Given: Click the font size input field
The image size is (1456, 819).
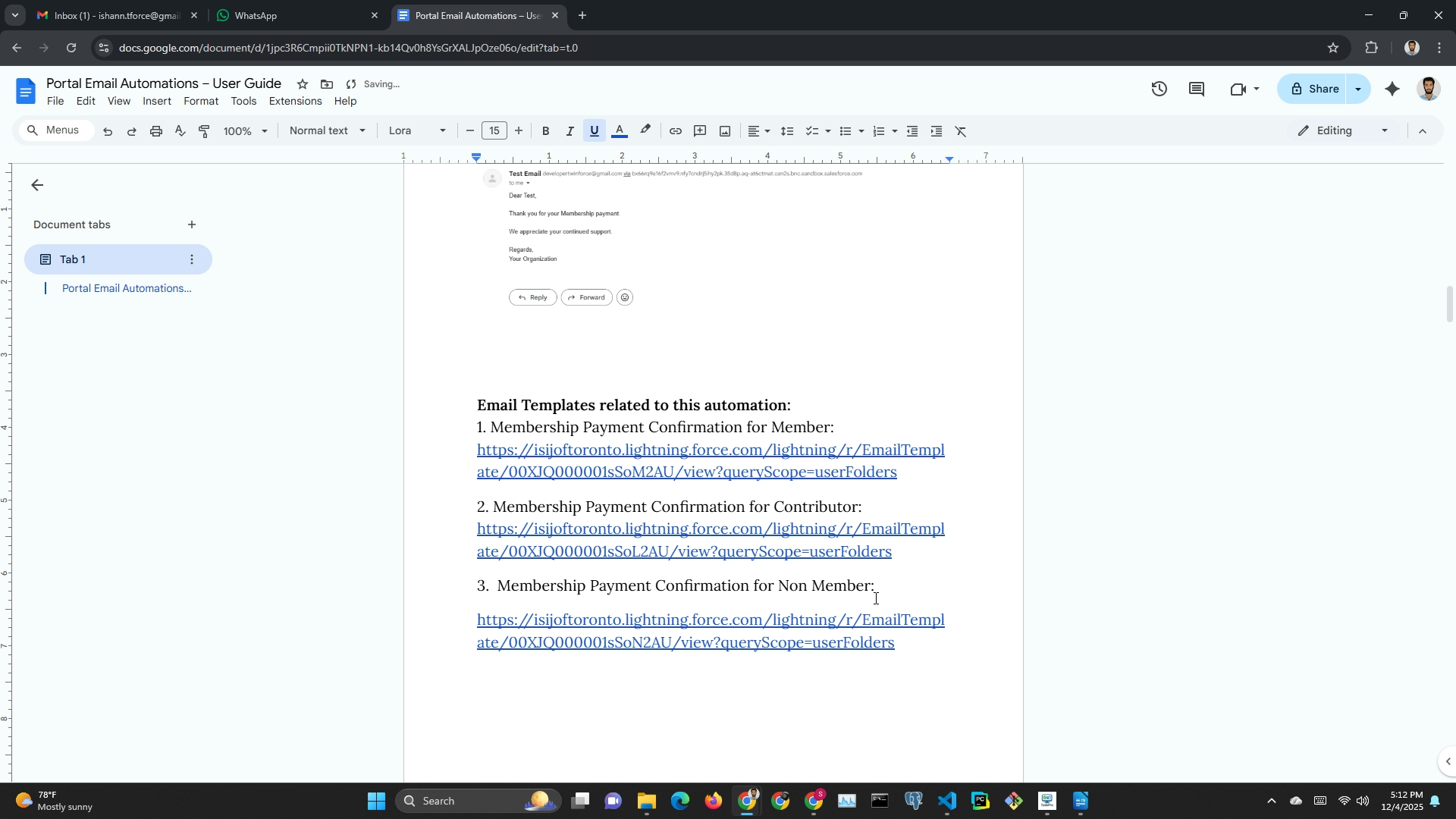Looking at the screenshot, I should click(x=494, y=131).
